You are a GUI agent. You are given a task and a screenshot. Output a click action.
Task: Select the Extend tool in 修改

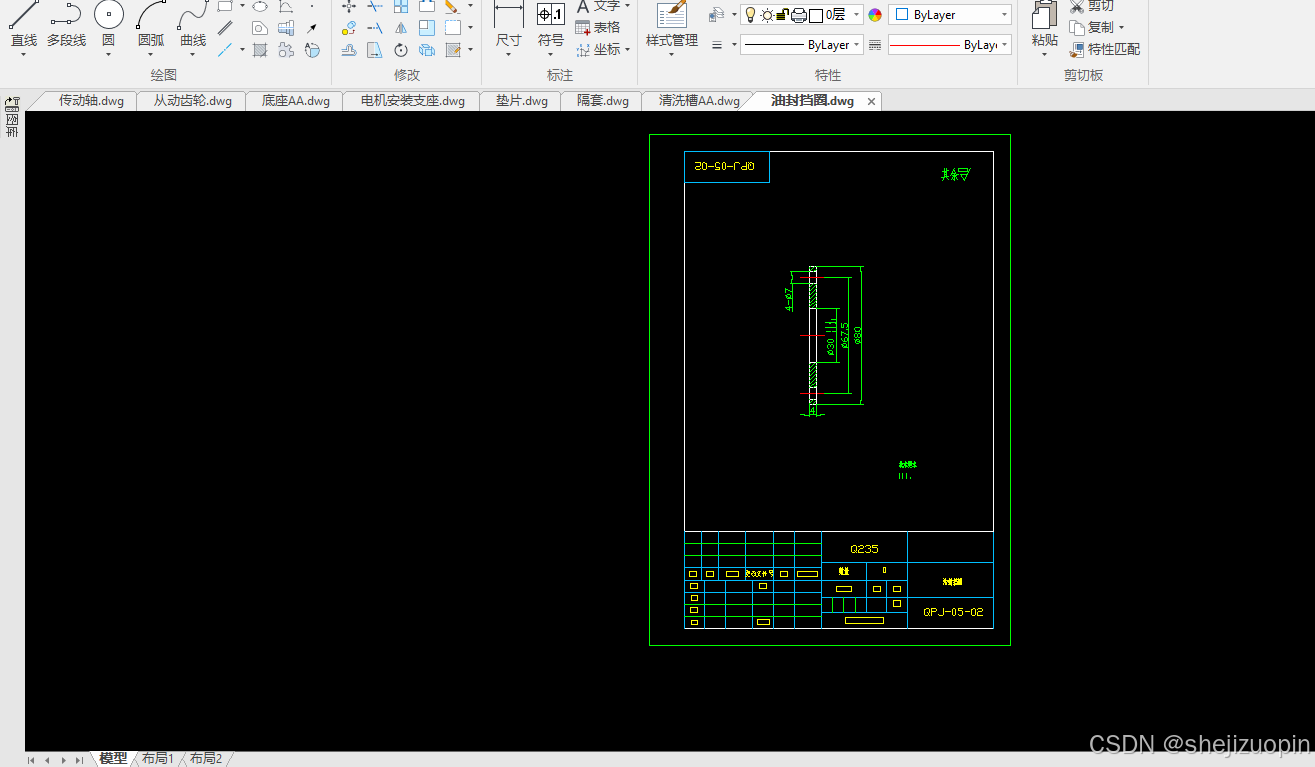(x=375, y=27)
